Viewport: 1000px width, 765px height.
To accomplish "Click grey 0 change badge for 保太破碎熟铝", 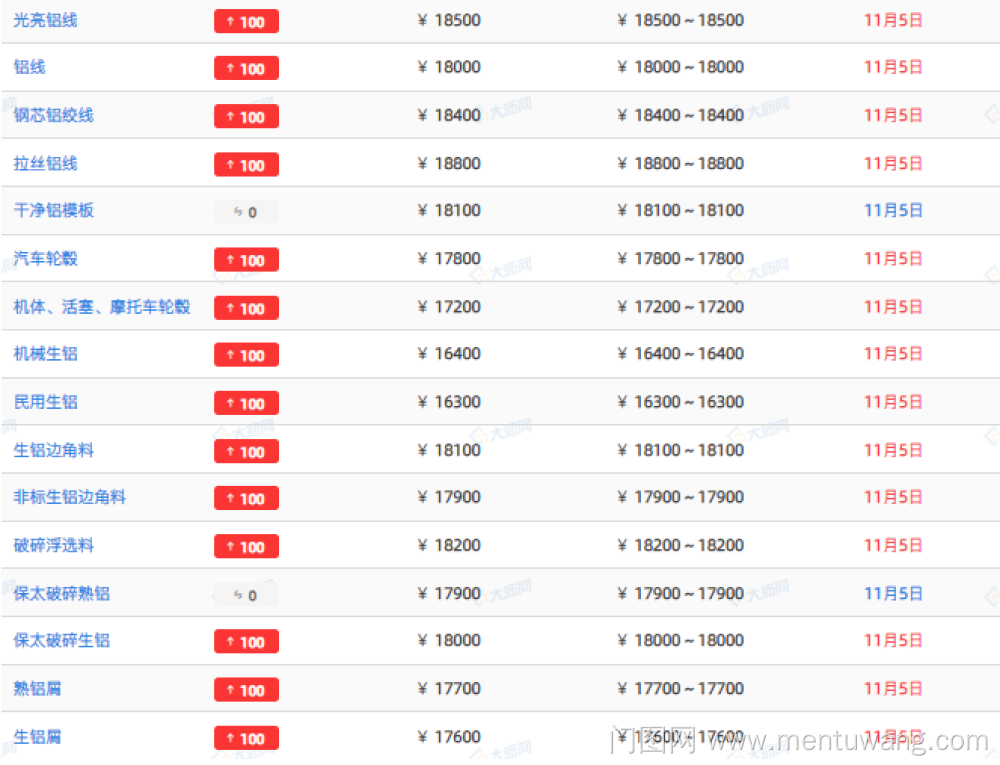I will pyautogui.click(x=246, y=595).
